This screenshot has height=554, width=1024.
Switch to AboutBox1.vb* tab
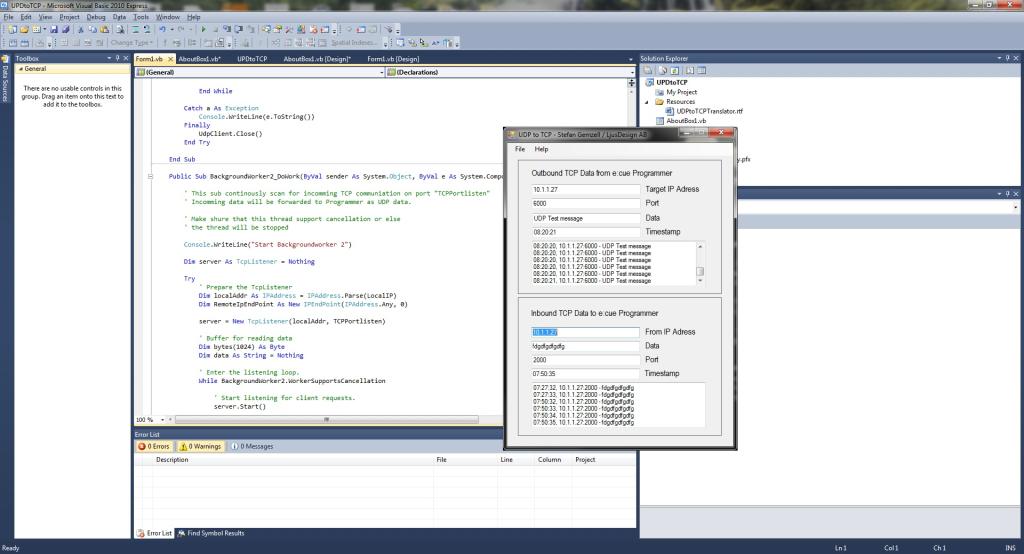(199, 59)
